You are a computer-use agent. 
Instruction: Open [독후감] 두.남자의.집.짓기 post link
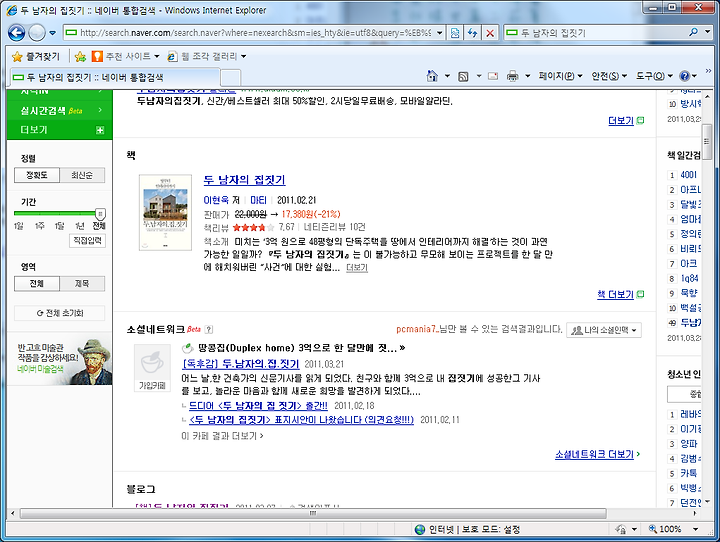241,364
